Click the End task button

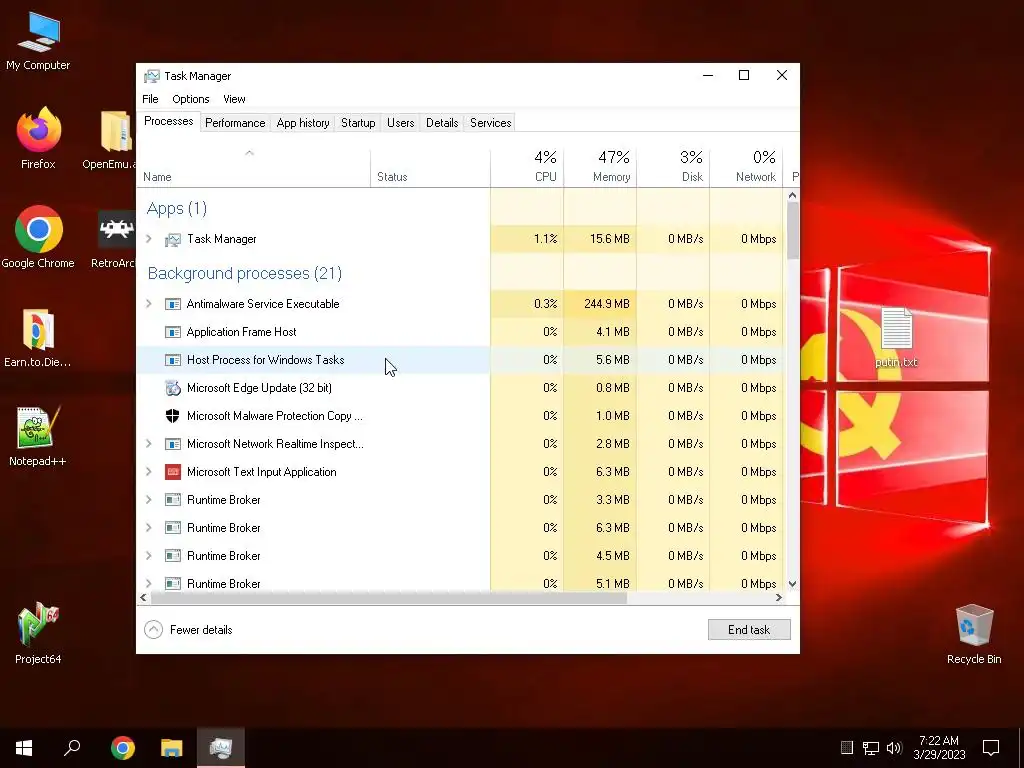(749, 630)
